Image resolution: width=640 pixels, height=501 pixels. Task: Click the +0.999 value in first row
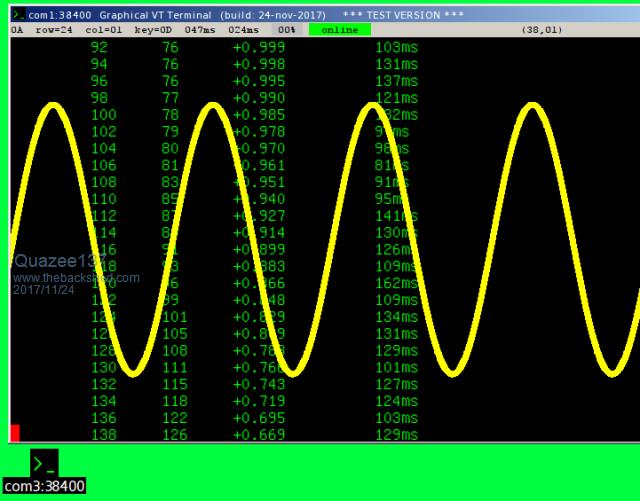[x=251, y=47]
